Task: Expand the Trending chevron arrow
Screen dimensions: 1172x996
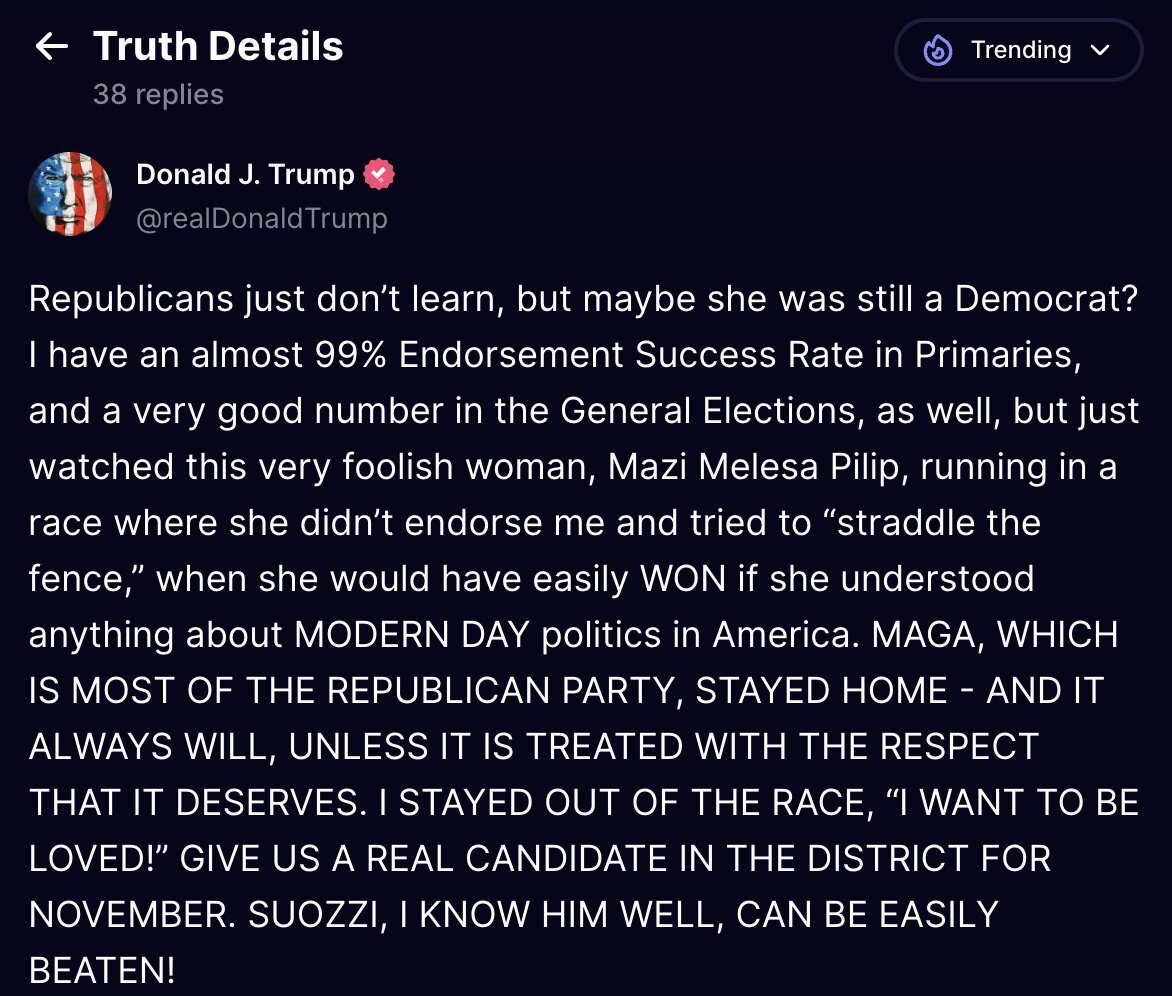Action: (1101, 51)
